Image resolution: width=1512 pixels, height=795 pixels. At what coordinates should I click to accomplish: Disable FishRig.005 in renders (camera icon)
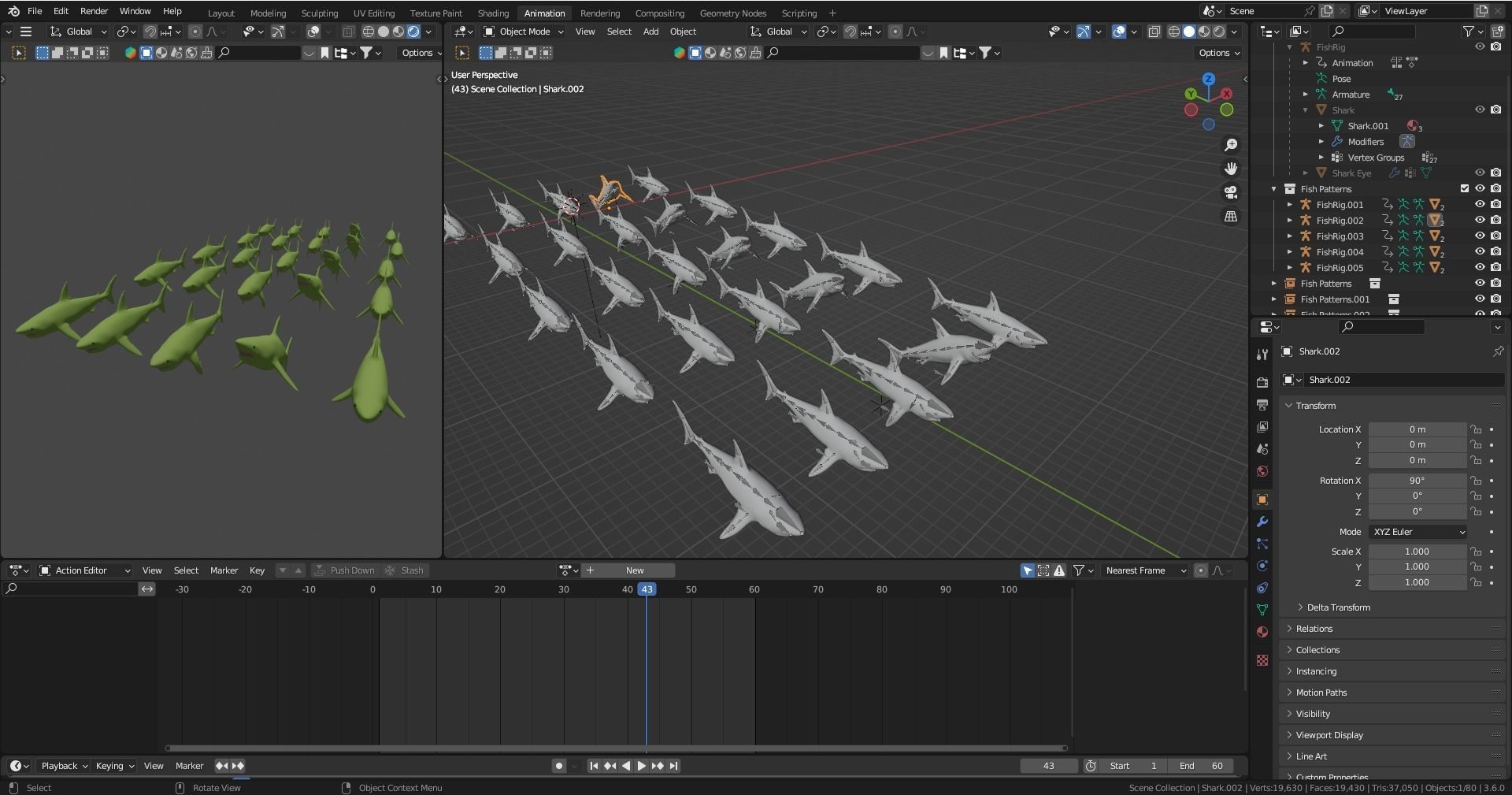pos(1495,268)
